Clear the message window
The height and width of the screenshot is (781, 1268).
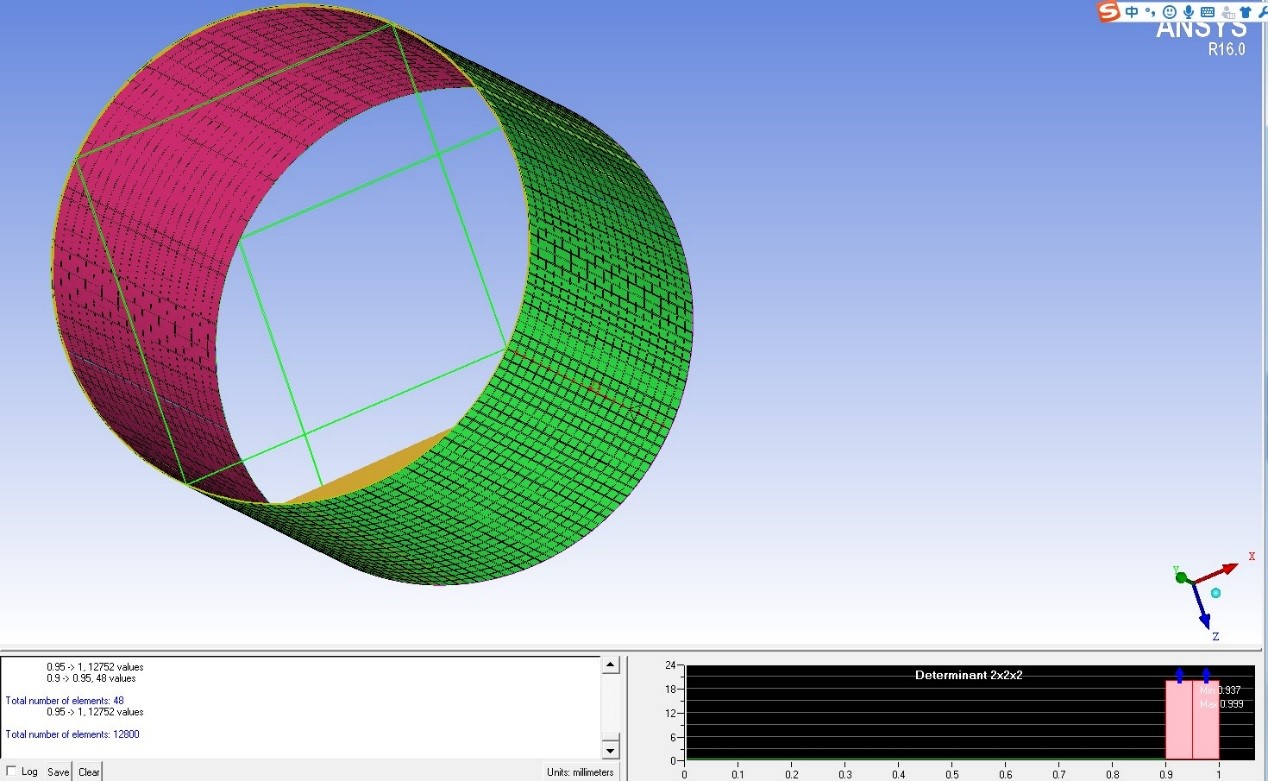(x=89, y=771)
